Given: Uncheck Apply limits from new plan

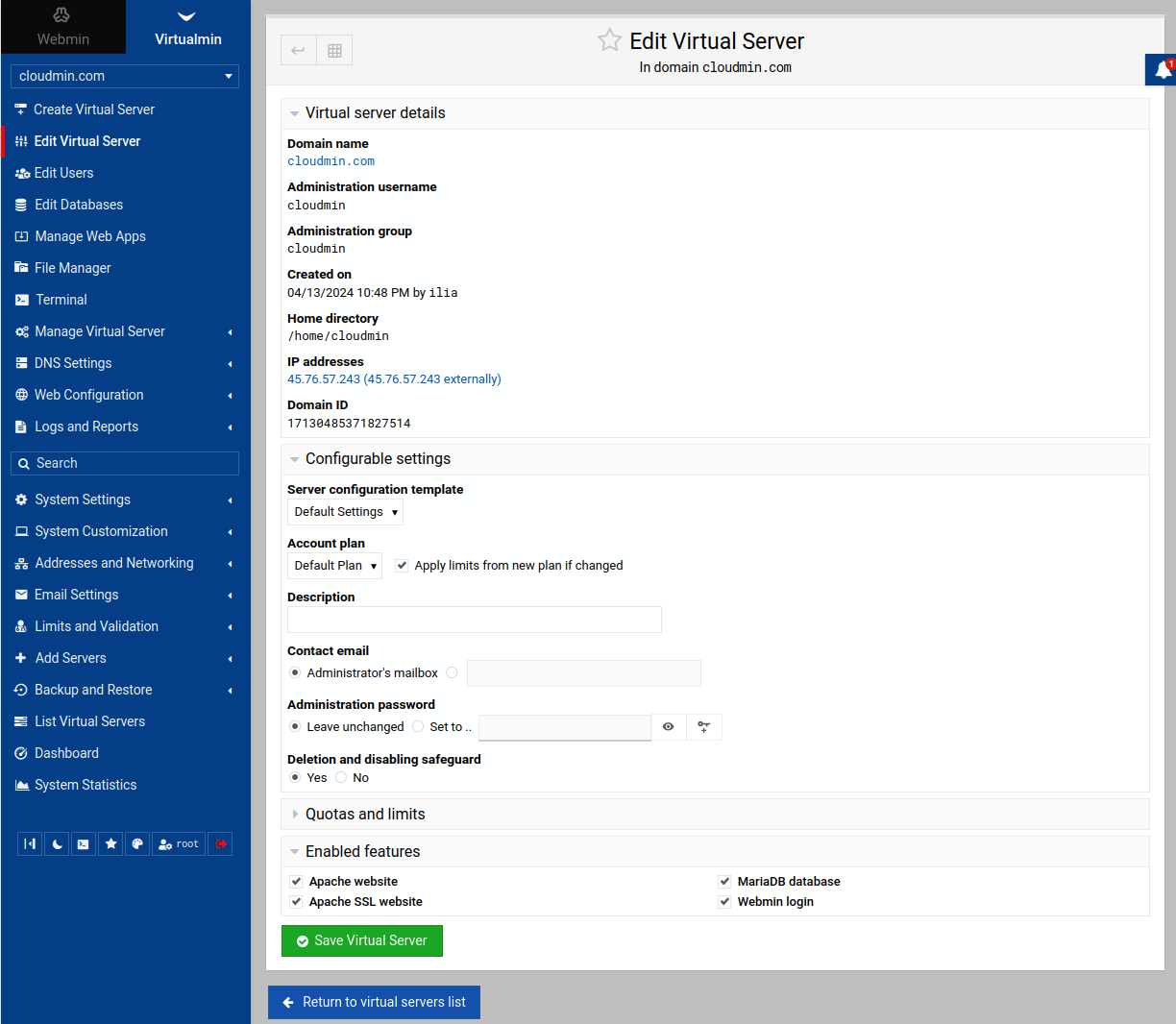Looking at the screenshot, I should coord(402,566).
